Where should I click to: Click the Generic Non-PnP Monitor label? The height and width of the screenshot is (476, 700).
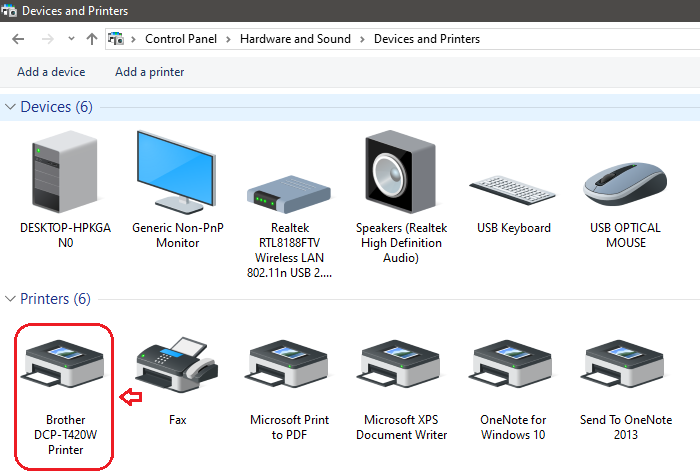click(178, 235)
